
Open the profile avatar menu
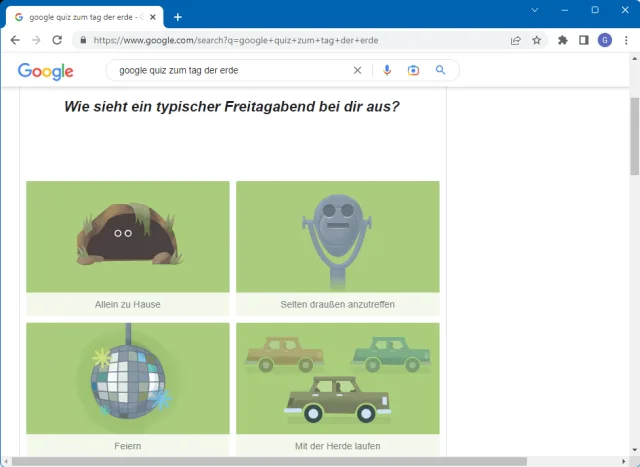pos(605,40)
